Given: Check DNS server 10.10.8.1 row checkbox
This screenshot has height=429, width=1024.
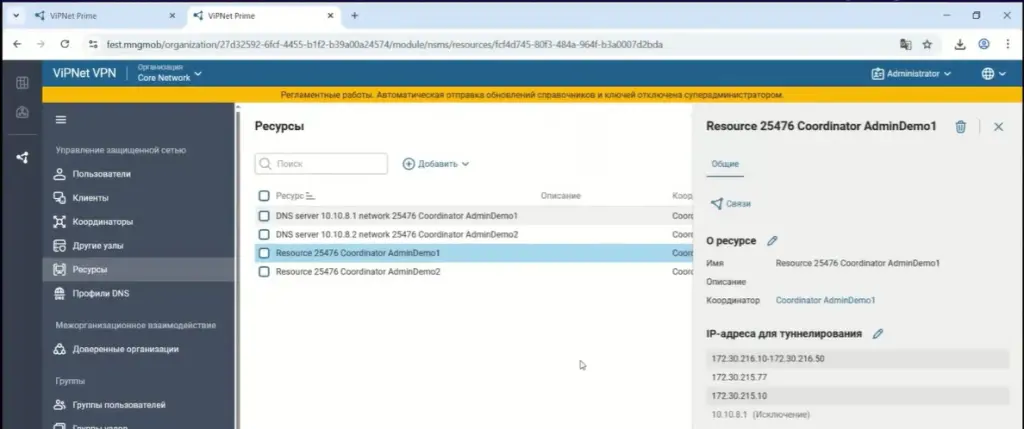Looking at the screenshot, I should (x=264, y=215).
